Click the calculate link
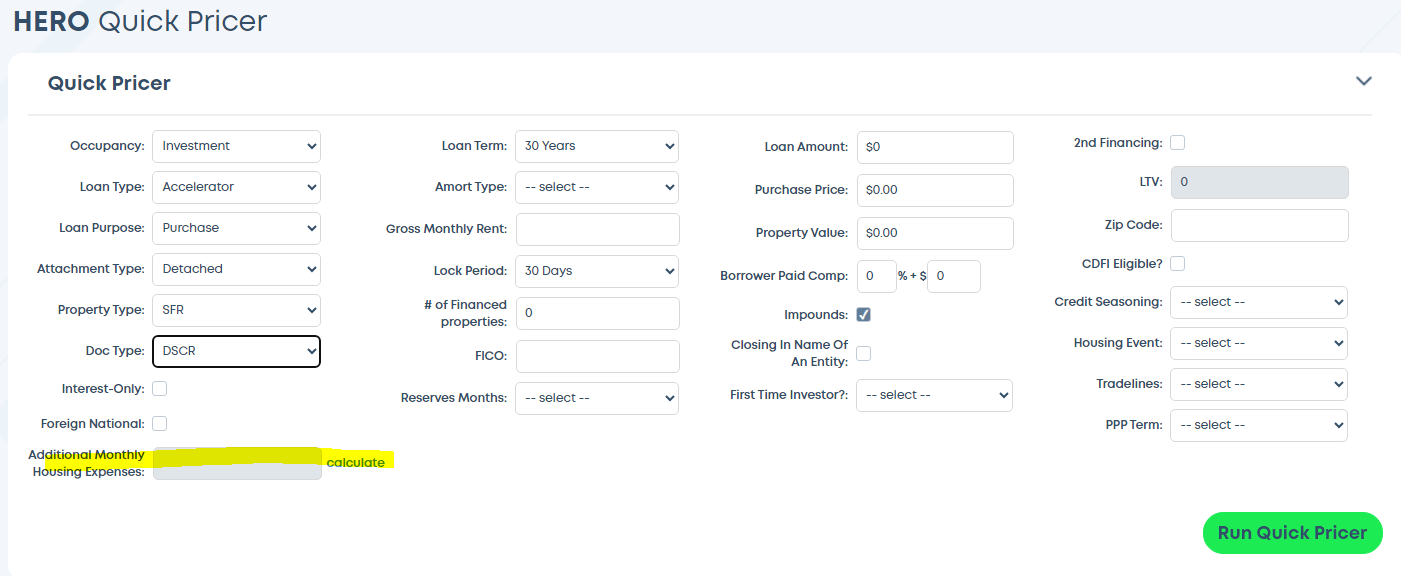Viewport: 1401px width, 576px height. [355, 462]
